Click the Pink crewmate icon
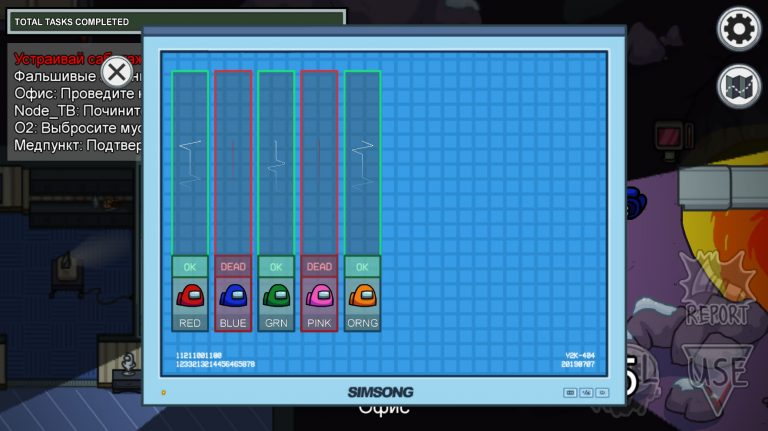Screen dimensions: 768x431 319,296
